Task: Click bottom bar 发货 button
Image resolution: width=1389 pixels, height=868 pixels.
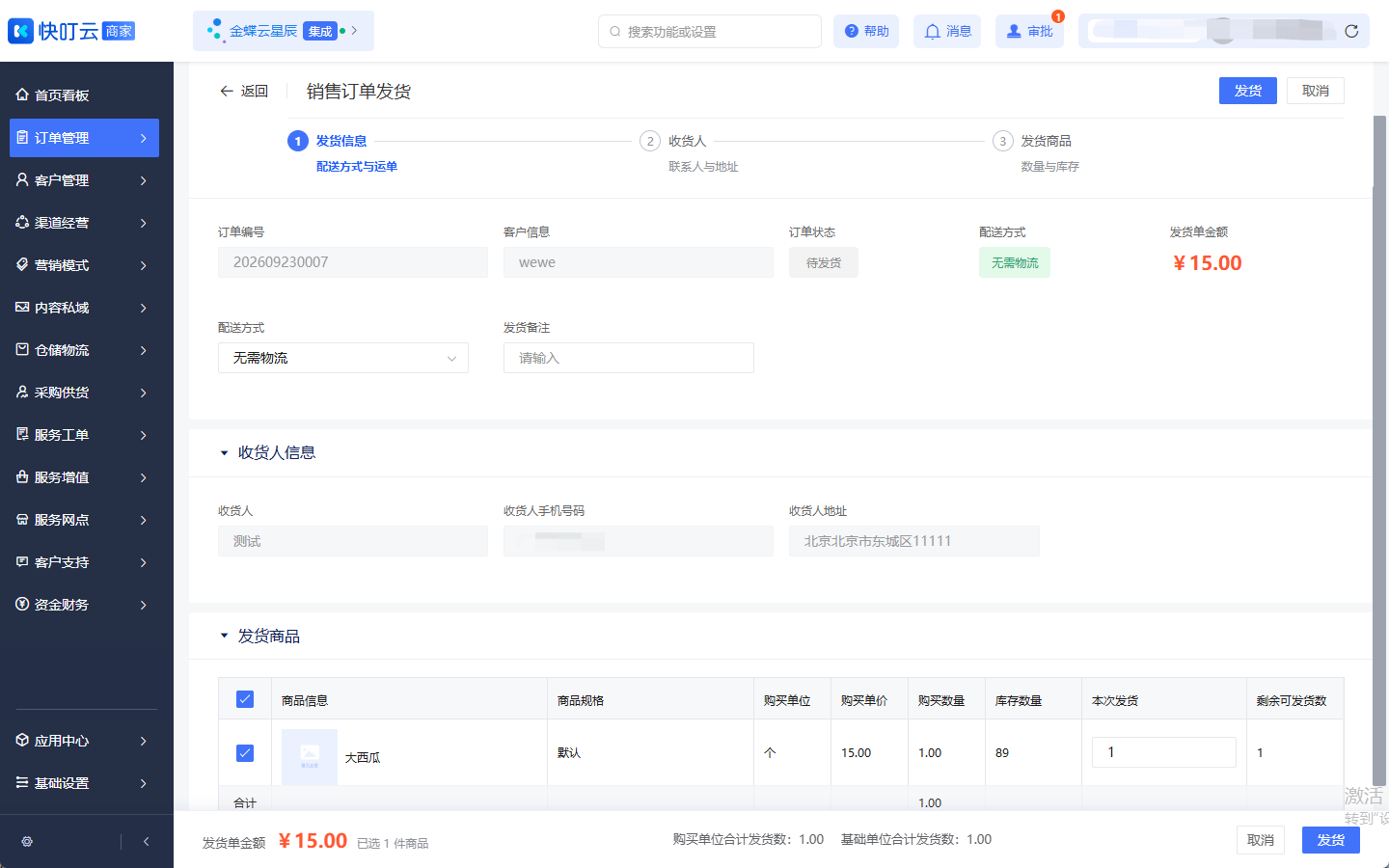Action: pyautogui.click(x=1331, y=840)
